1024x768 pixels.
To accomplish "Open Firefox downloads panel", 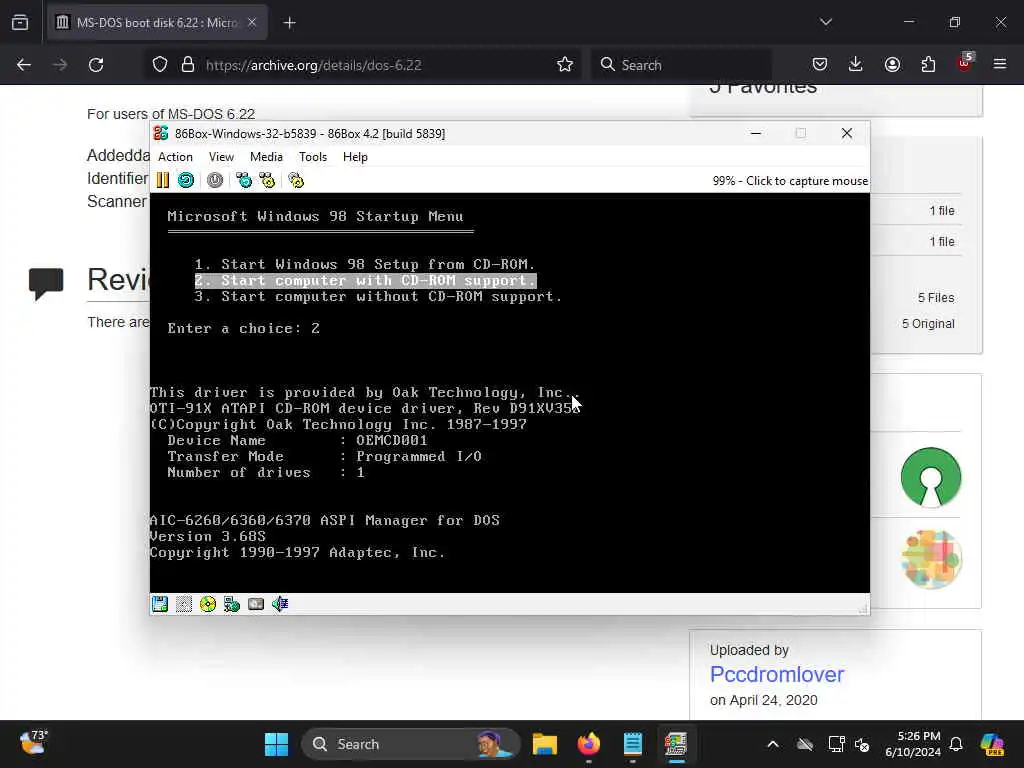I will 856,65.
